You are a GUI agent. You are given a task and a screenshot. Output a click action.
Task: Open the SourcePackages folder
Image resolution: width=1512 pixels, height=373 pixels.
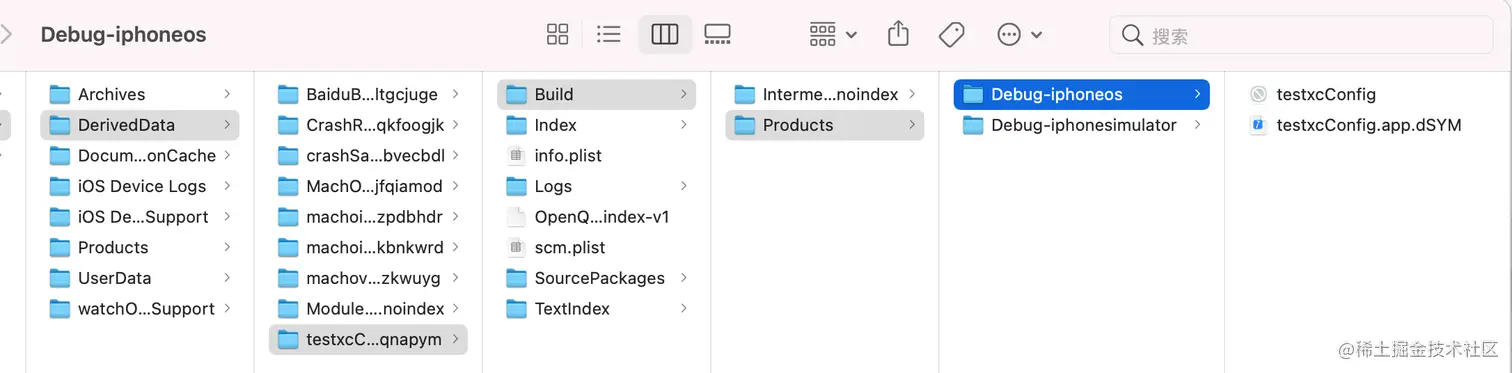(596, 278)
